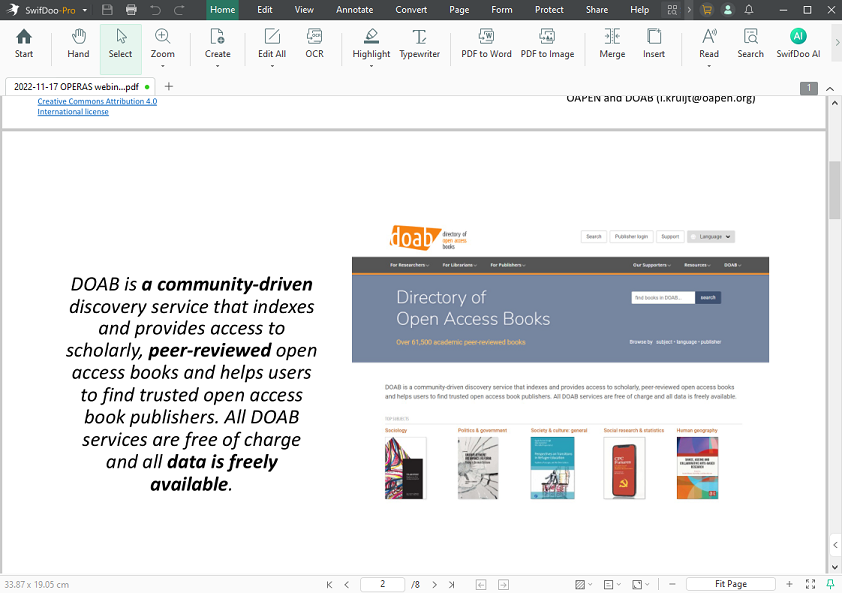842x593 pixels.
Task: Go to first page button
Action: click(329, 584)
